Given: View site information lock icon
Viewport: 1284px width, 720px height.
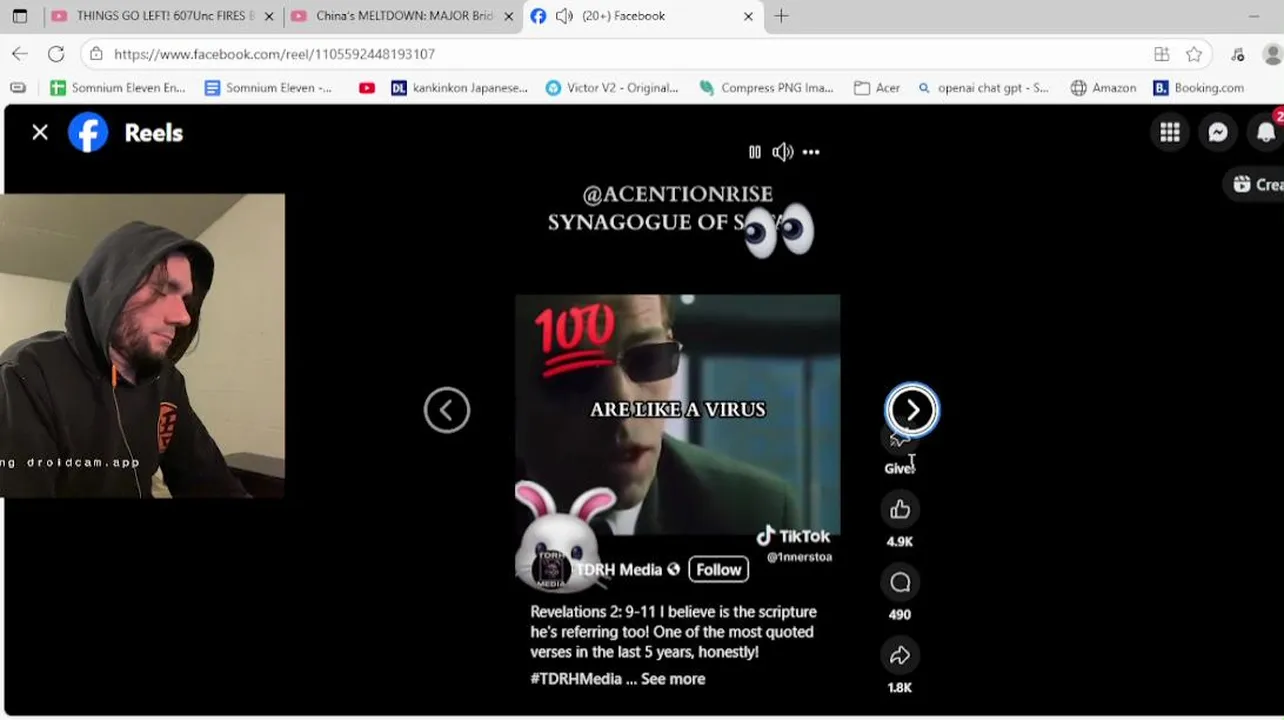Looking at the screenshot, I should (x=94, y=54).
